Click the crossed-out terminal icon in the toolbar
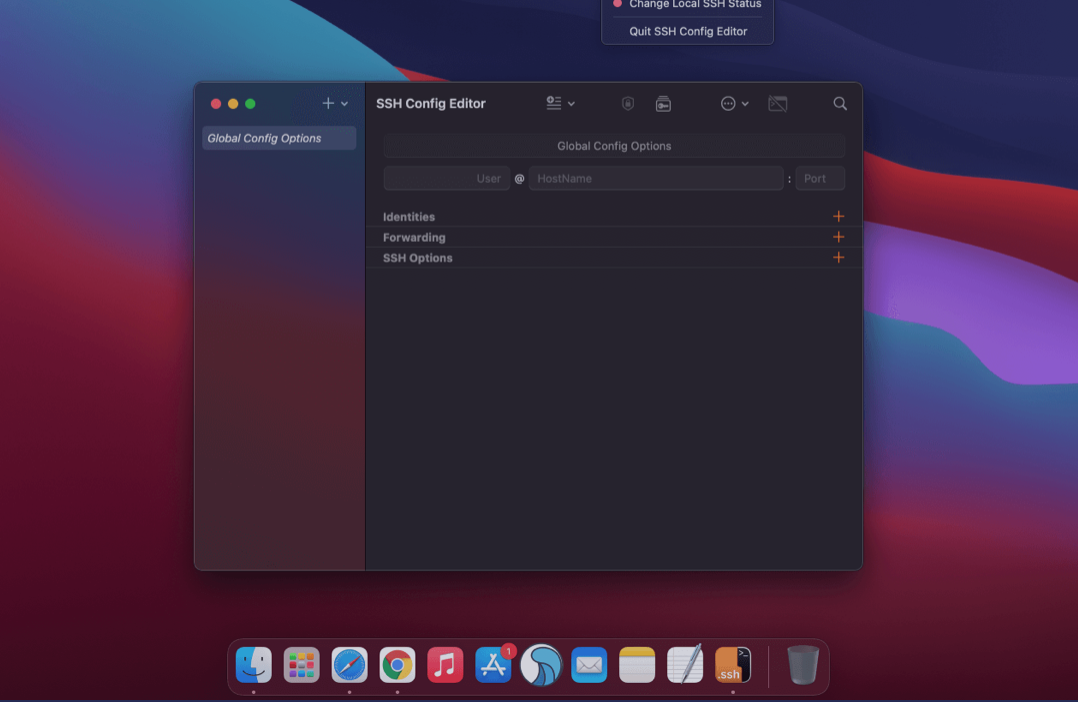The width and height of the screenshot is (1078, 702). 778,103
